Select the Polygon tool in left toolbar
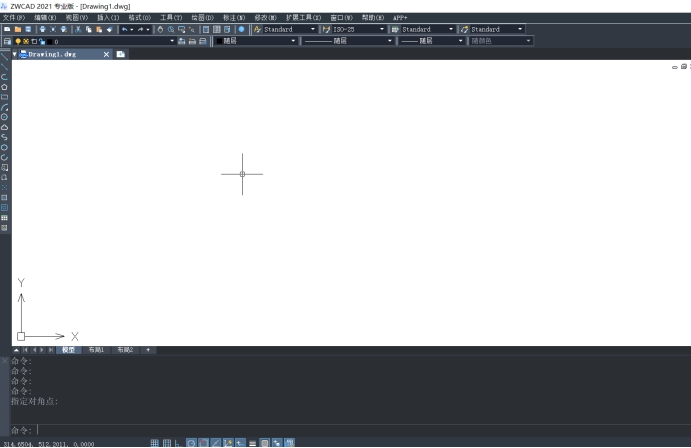This screenshot has width=691, height=448. 4,87
